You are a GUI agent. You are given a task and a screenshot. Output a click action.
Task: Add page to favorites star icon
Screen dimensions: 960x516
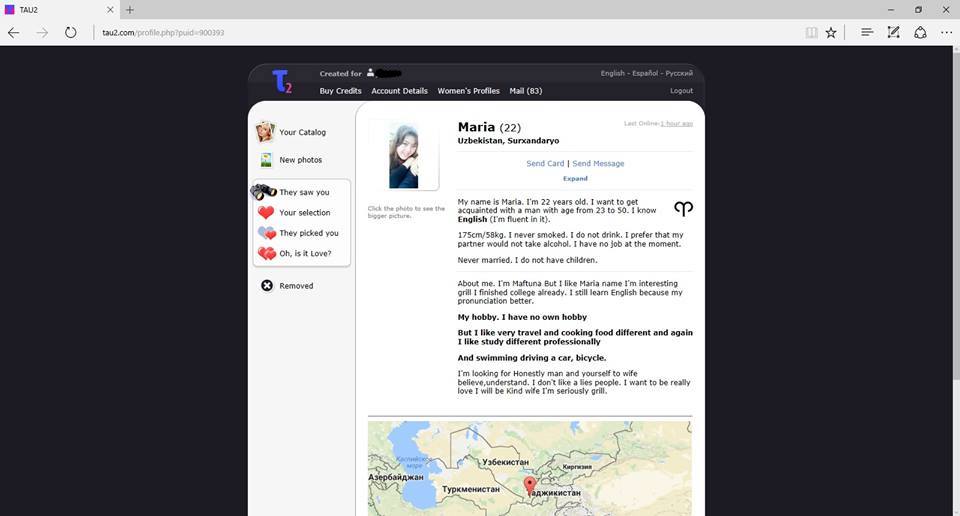click(831, 32)
